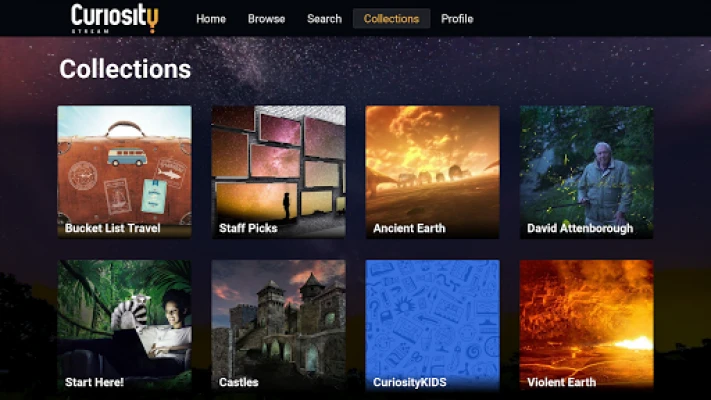This screenshot has height=400, width=711.
Task: Select the Ancient Earth collection thumbnail
Action: click(x=433, y=172)
